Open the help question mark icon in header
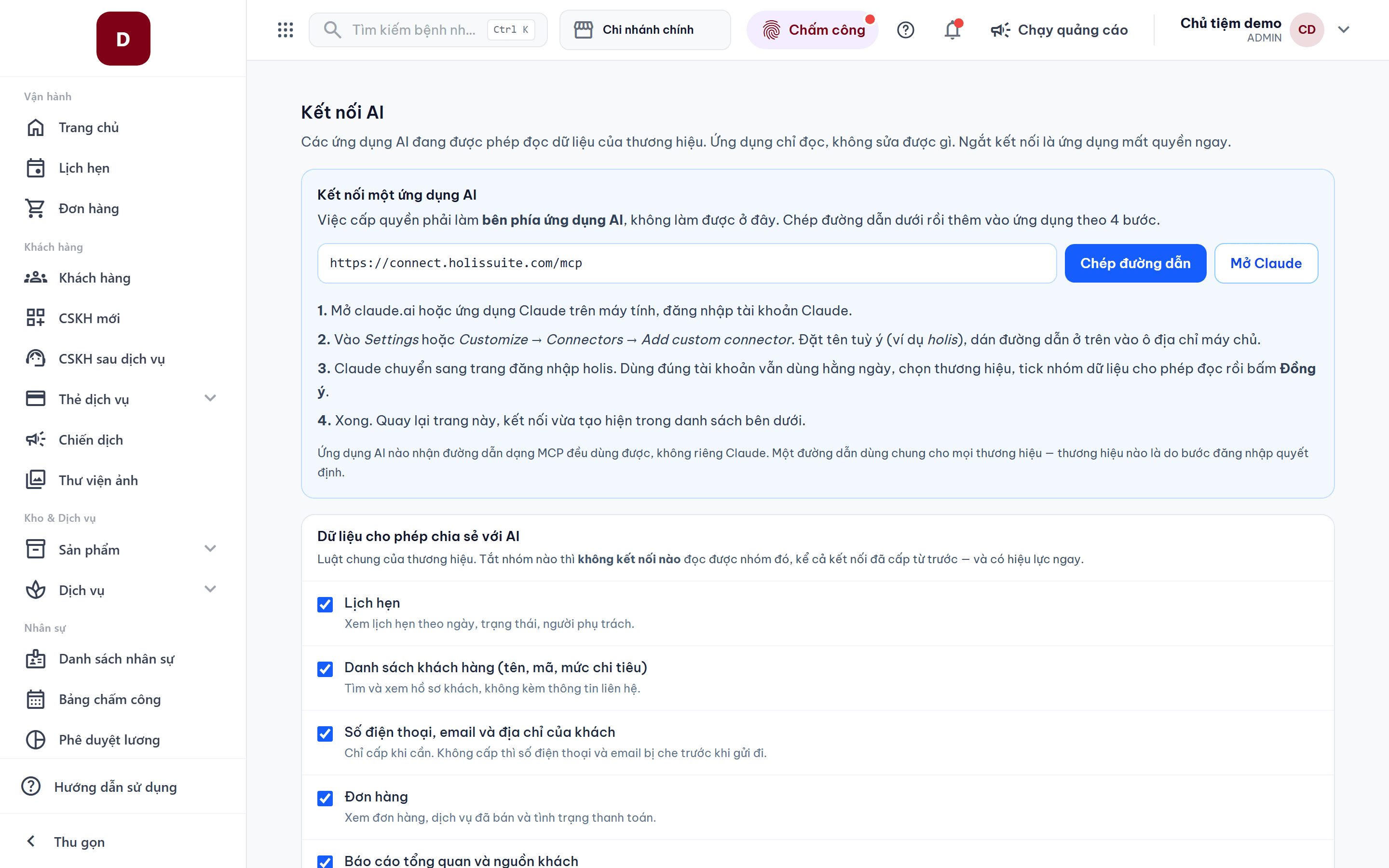The image size is (1389, 868). (905, 30)
